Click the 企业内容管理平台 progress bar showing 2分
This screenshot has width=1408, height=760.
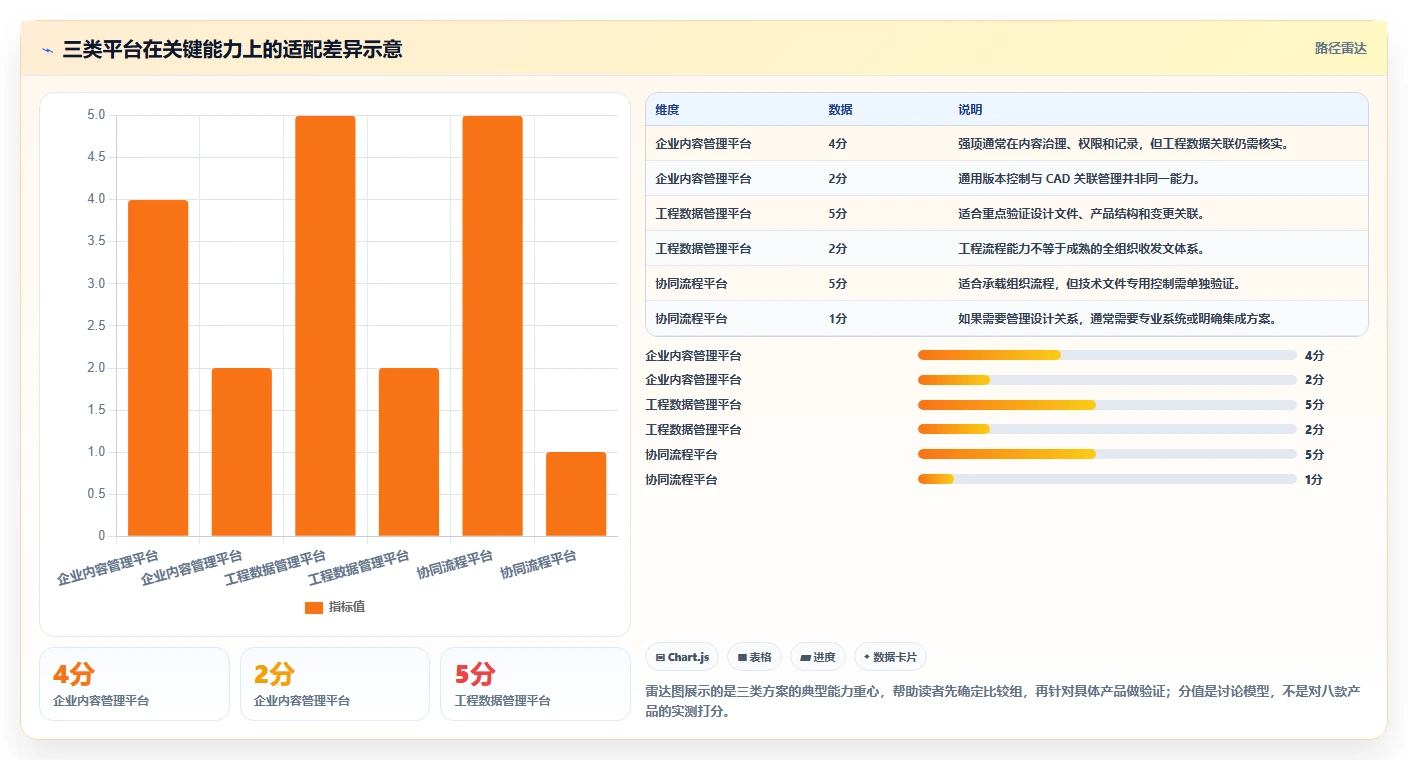(x=1107, y=380)
